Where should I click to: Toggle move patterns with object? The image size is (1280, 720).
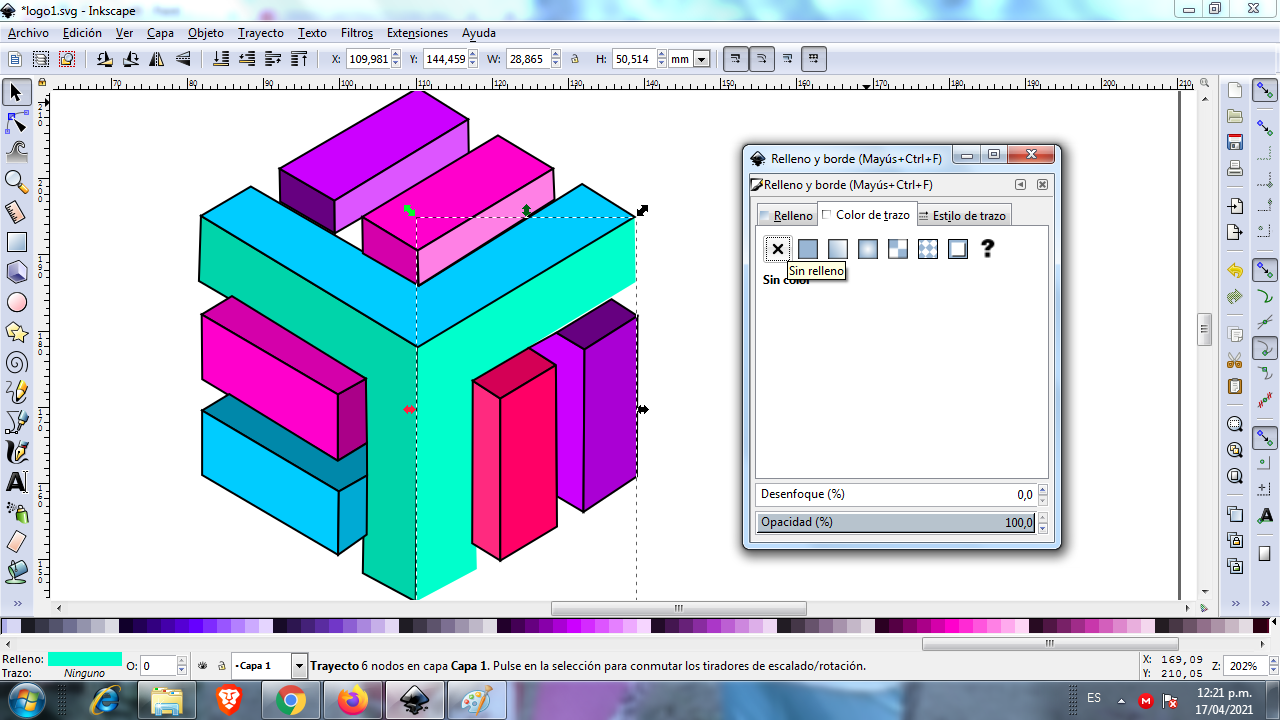point(814,59)
